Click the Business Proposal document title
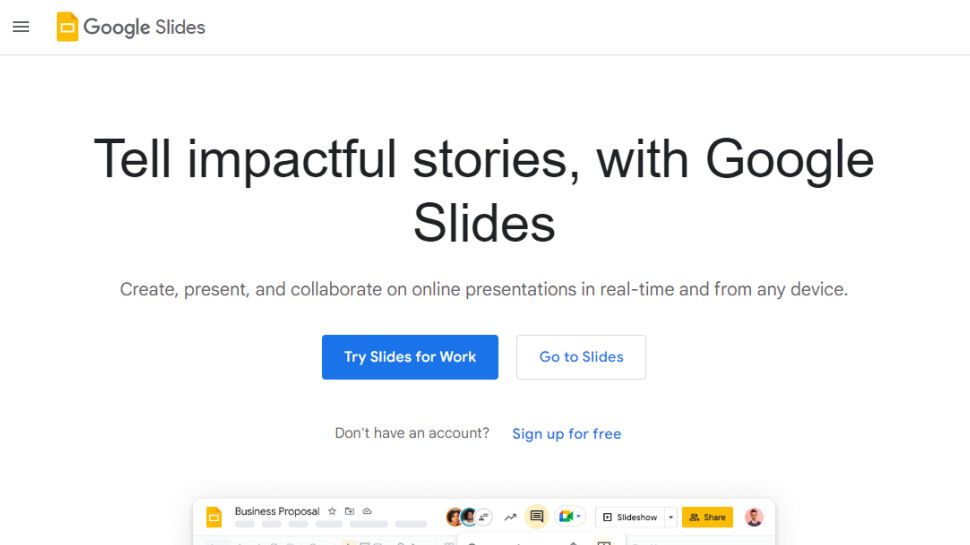This screenshot has width=970, height=545. (277, 511)
